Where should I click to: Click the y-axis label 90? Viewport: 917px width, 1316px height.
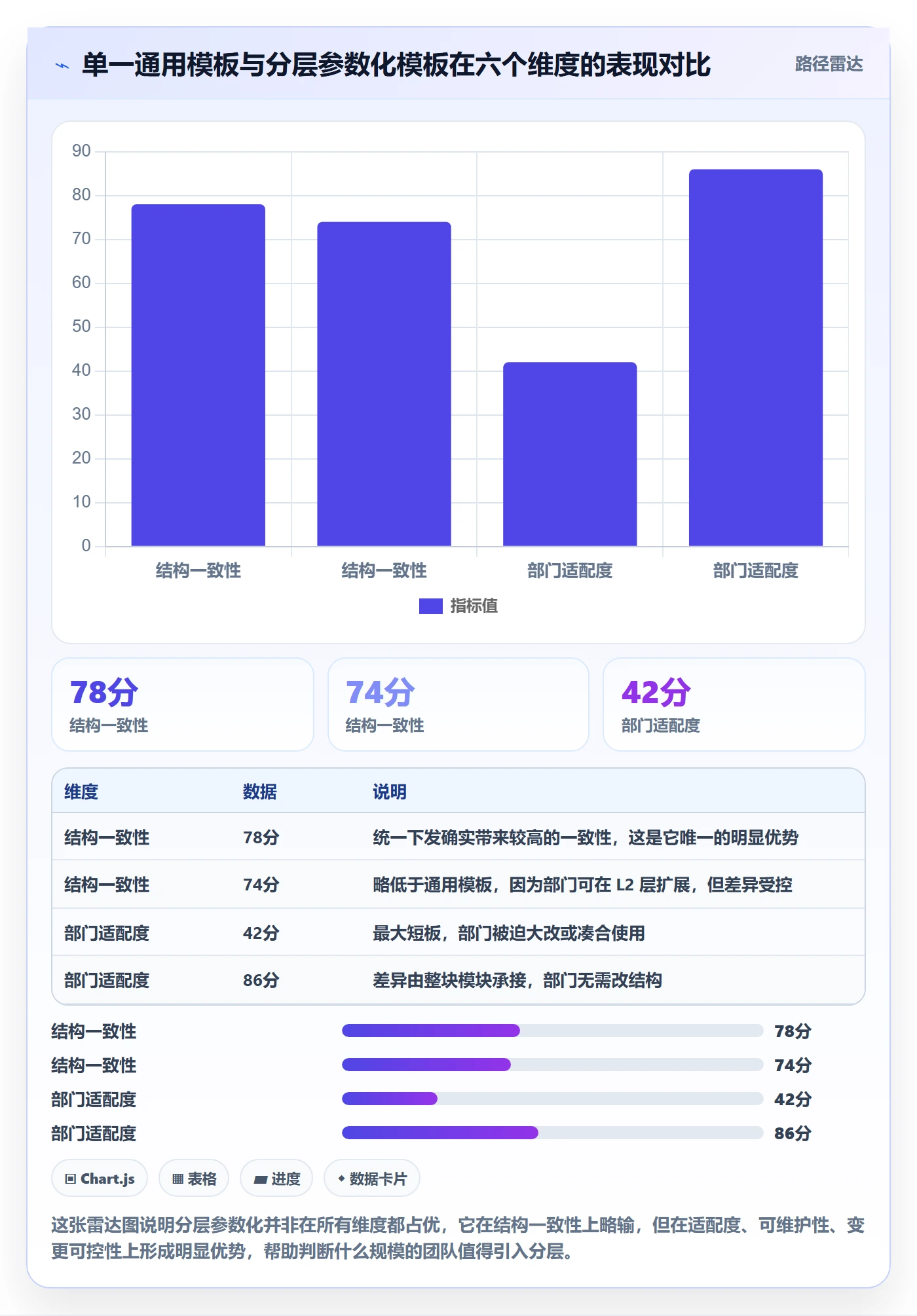coord(81,151)
